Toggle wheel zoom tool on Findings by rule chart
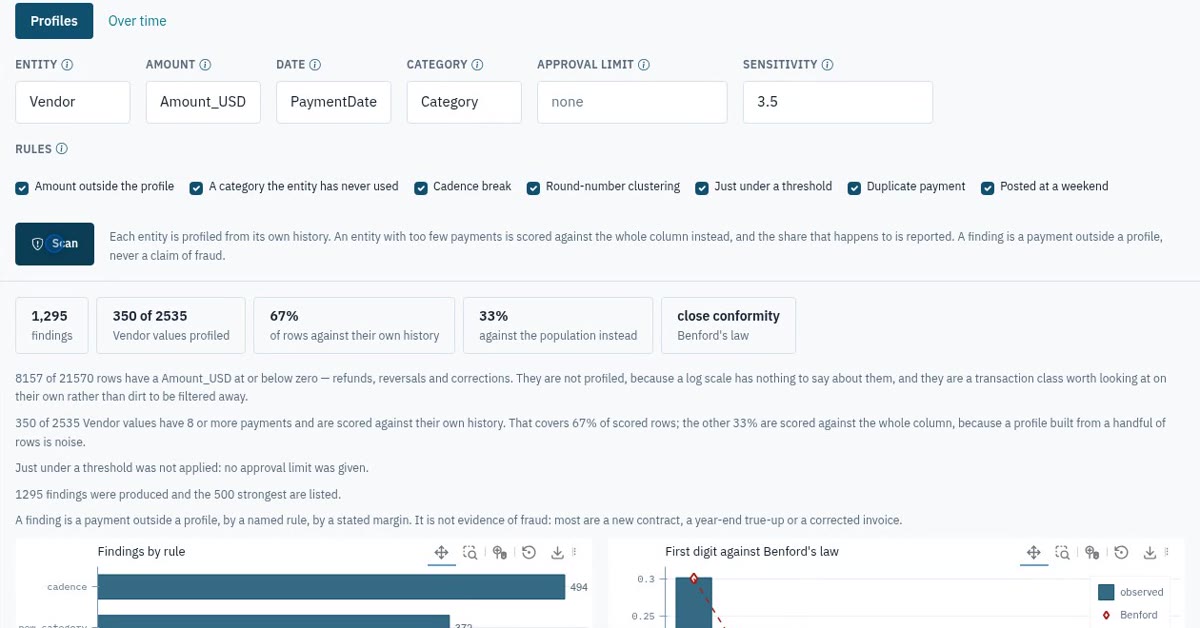The image size is (1200, 628). pyautogui.click(x=499, y=552)
